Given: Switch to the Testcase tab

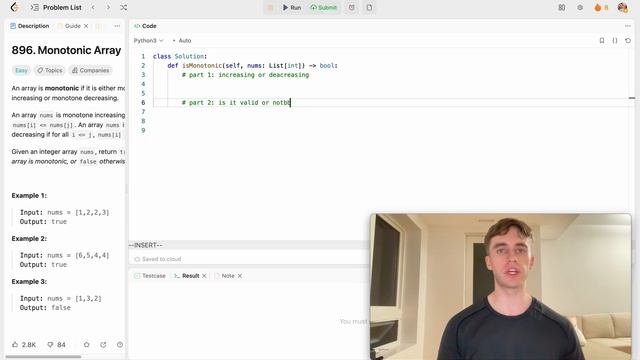Looking at the screenshot, I should [x=150, y=276].
